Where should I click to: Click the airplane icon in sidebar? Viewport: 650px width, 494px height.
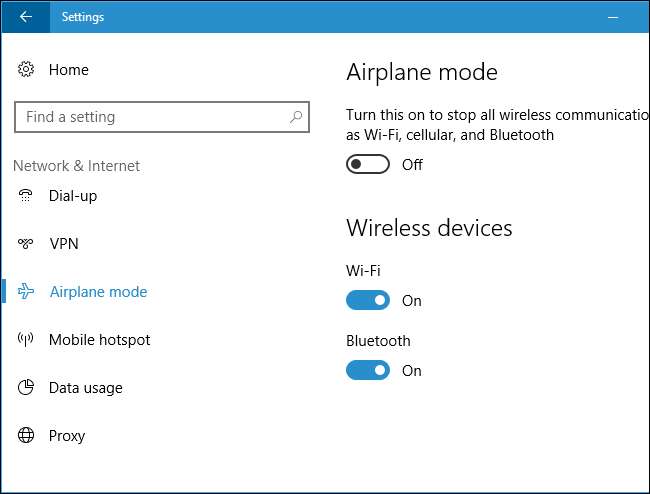(26, 292)
